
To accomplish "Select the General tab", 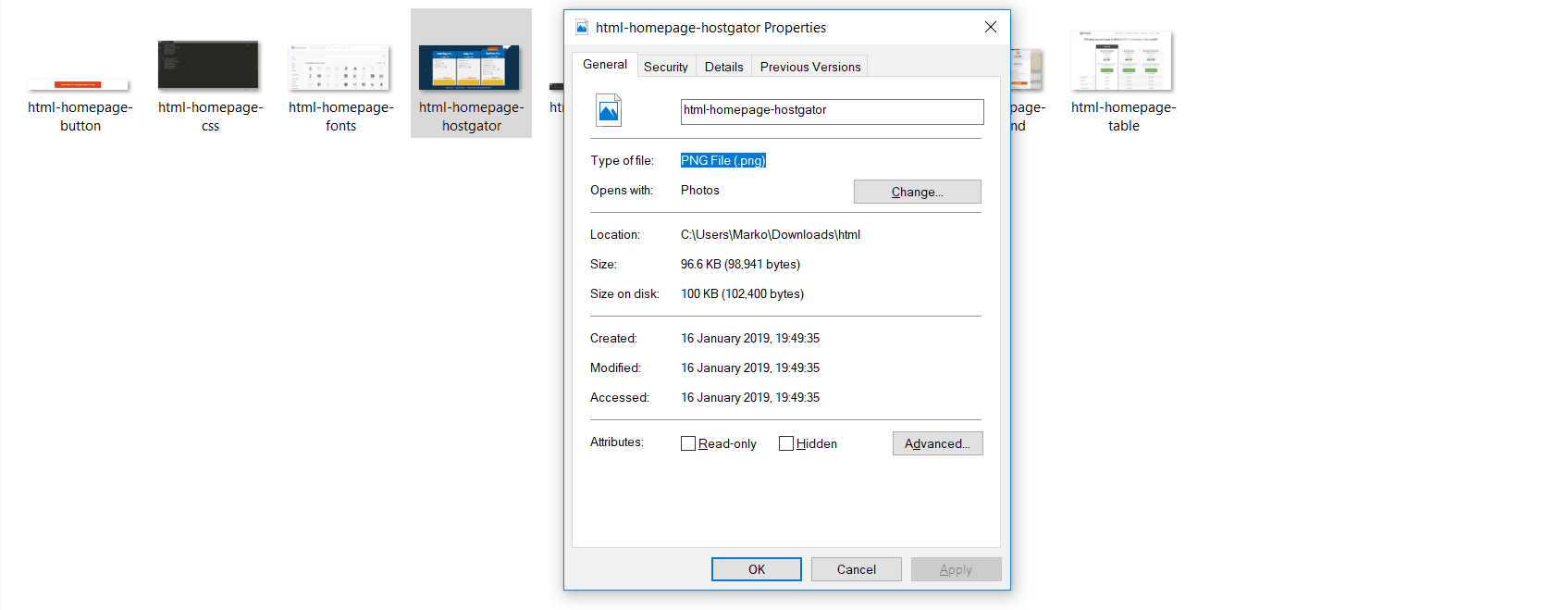I will [605, 65].
